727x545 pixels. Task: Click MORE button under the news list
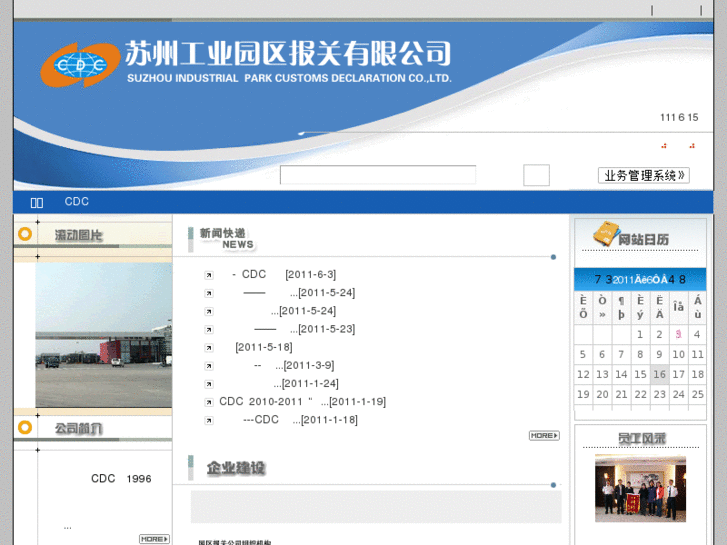(x=544, y=436)
